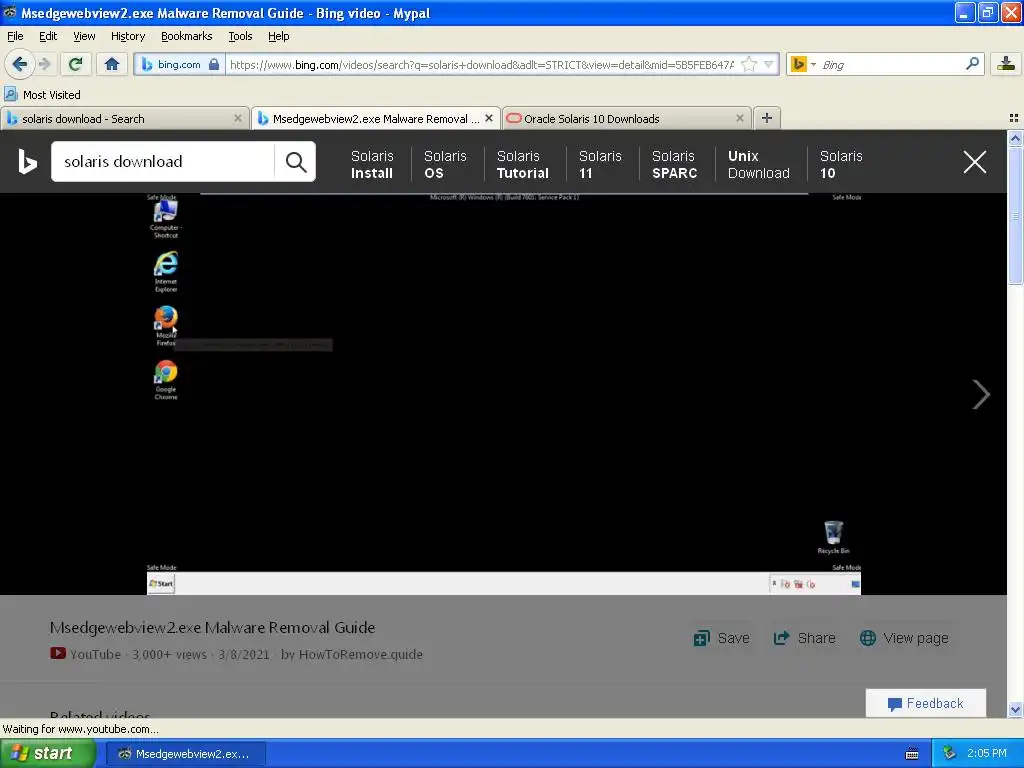Switch to the Oracle Solaris 10 Downloads tab

point(626,119)
